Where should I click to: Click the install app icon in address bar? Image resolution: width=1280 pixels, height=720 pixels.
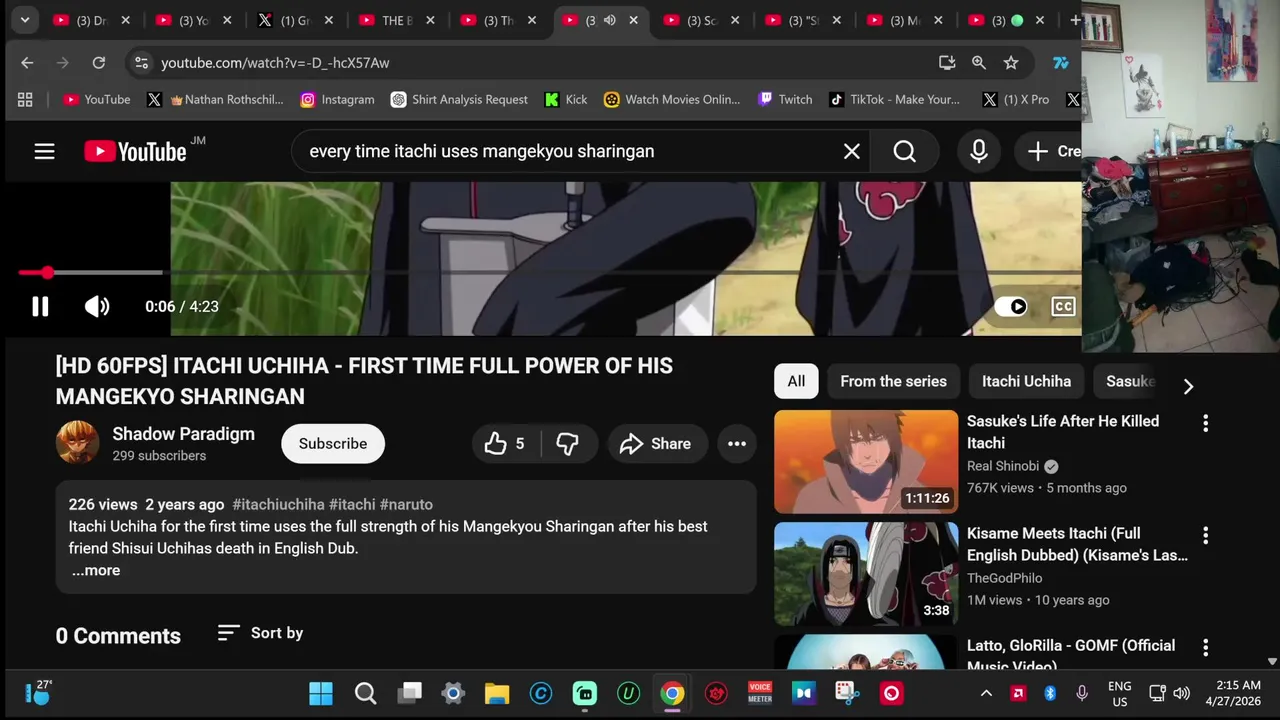[947, 63]
